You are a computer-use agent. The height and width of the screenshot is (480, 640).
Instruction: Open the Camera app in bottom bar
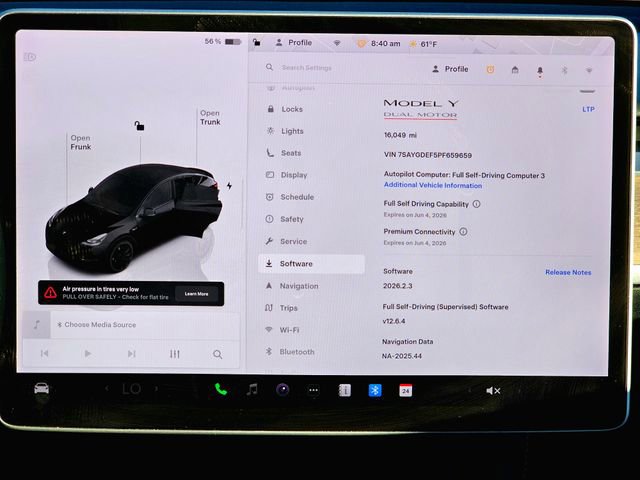pyautogui.click(x=283, y=390)
